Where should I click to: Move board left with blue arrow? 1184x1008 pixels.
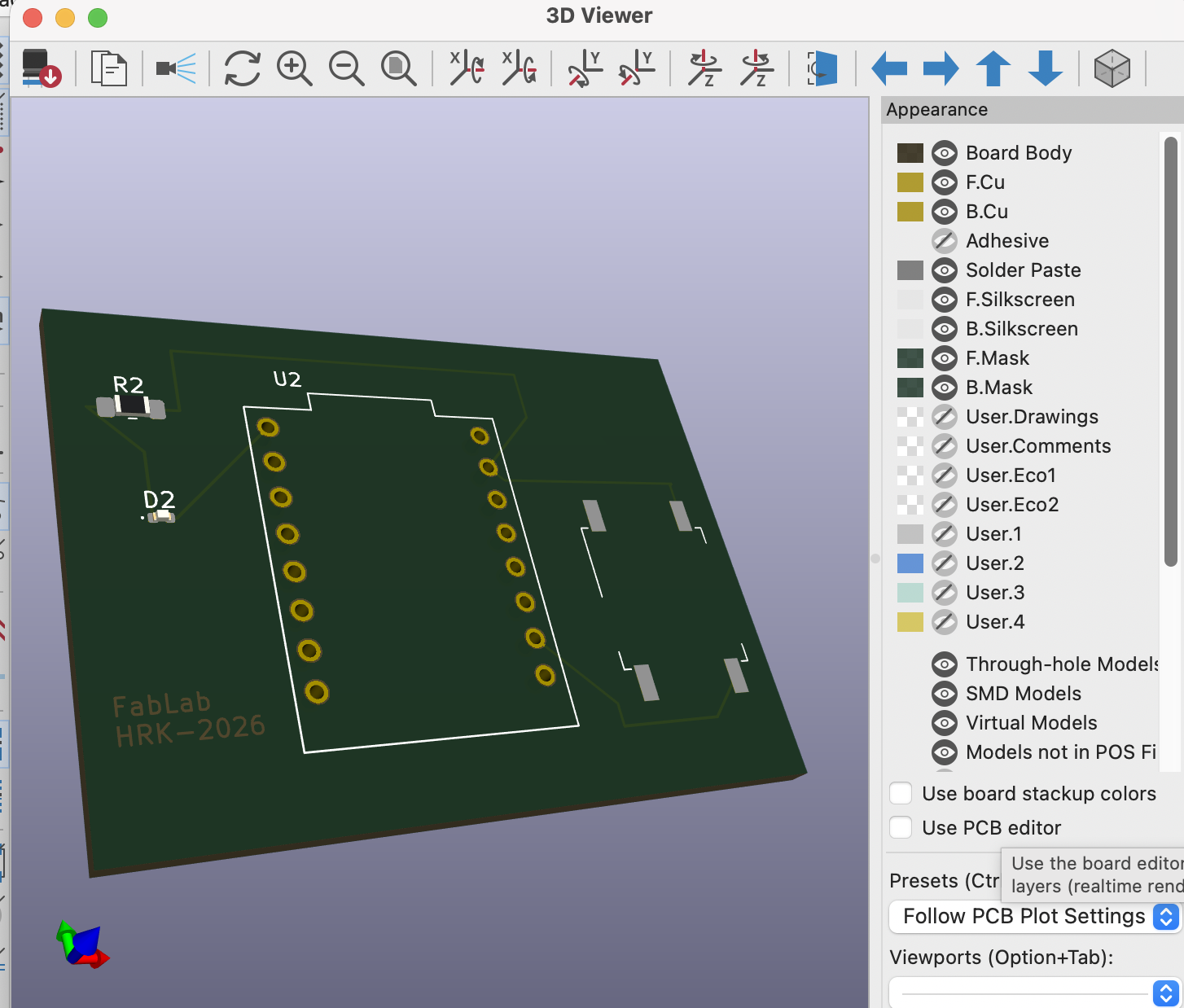[x=889, y=68]
